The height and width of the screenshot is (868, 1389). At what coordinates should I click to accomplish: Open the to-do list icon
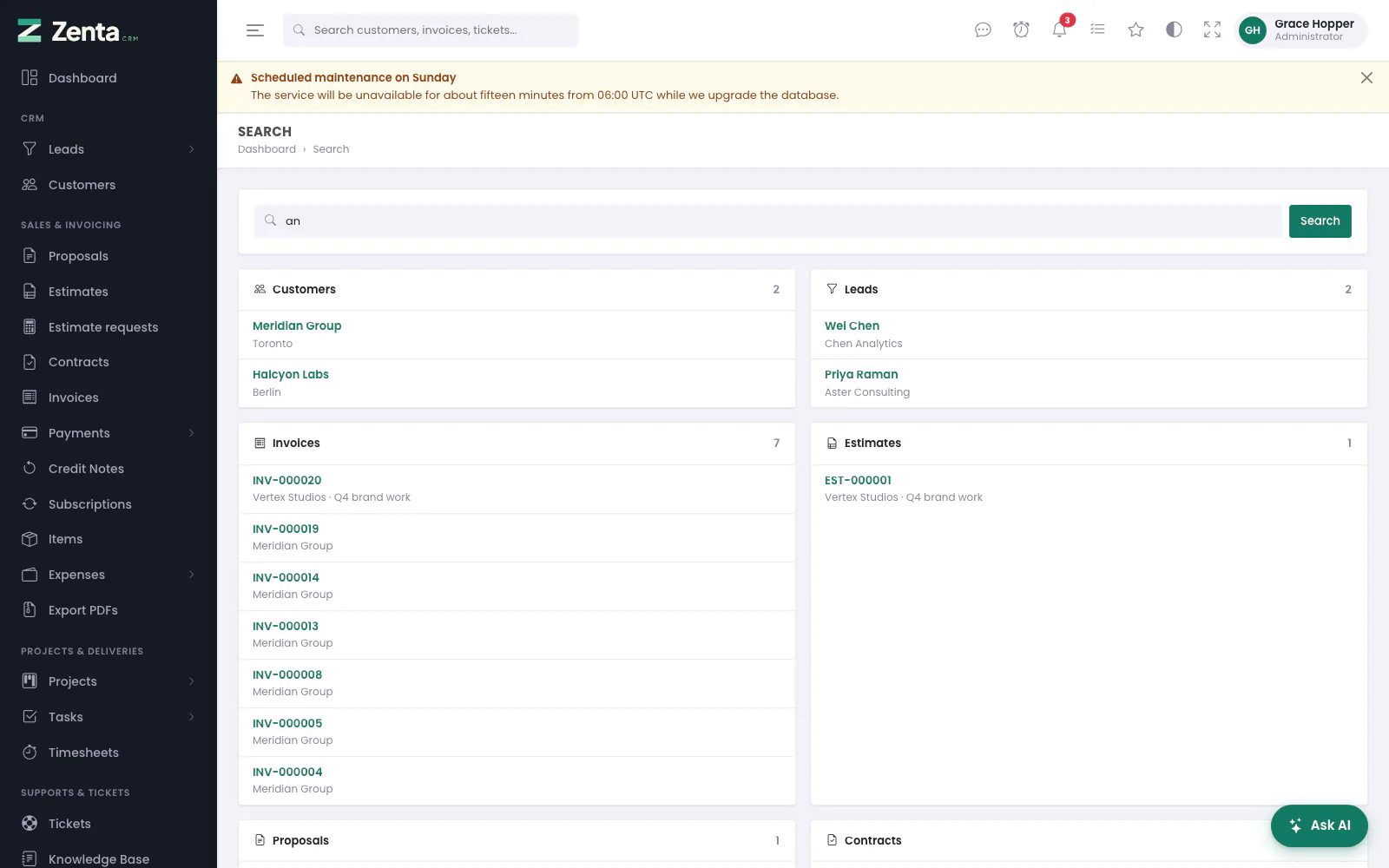click(x=1097, y=30)
